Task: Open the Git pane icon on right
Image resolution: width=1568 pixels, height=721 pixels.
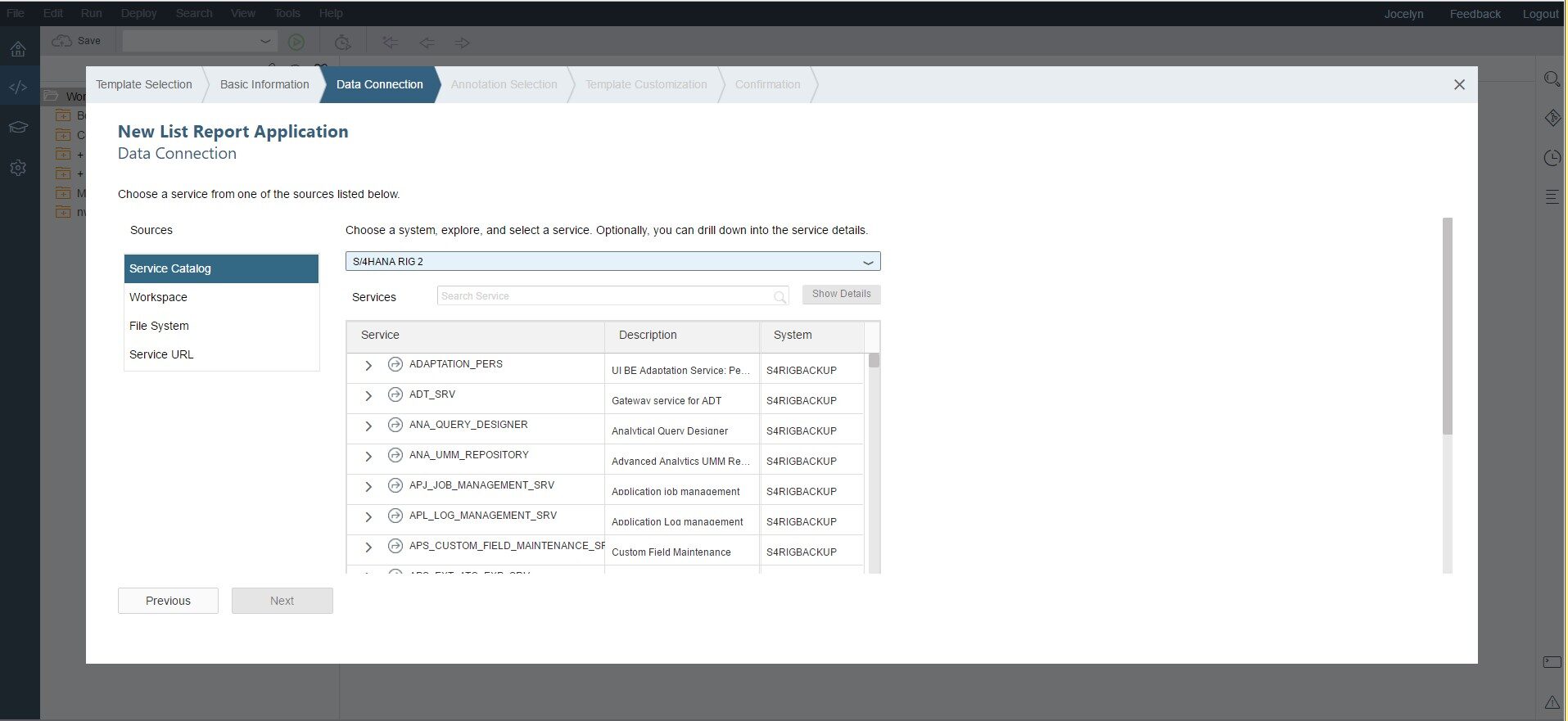Action: tap(1552, 118)
